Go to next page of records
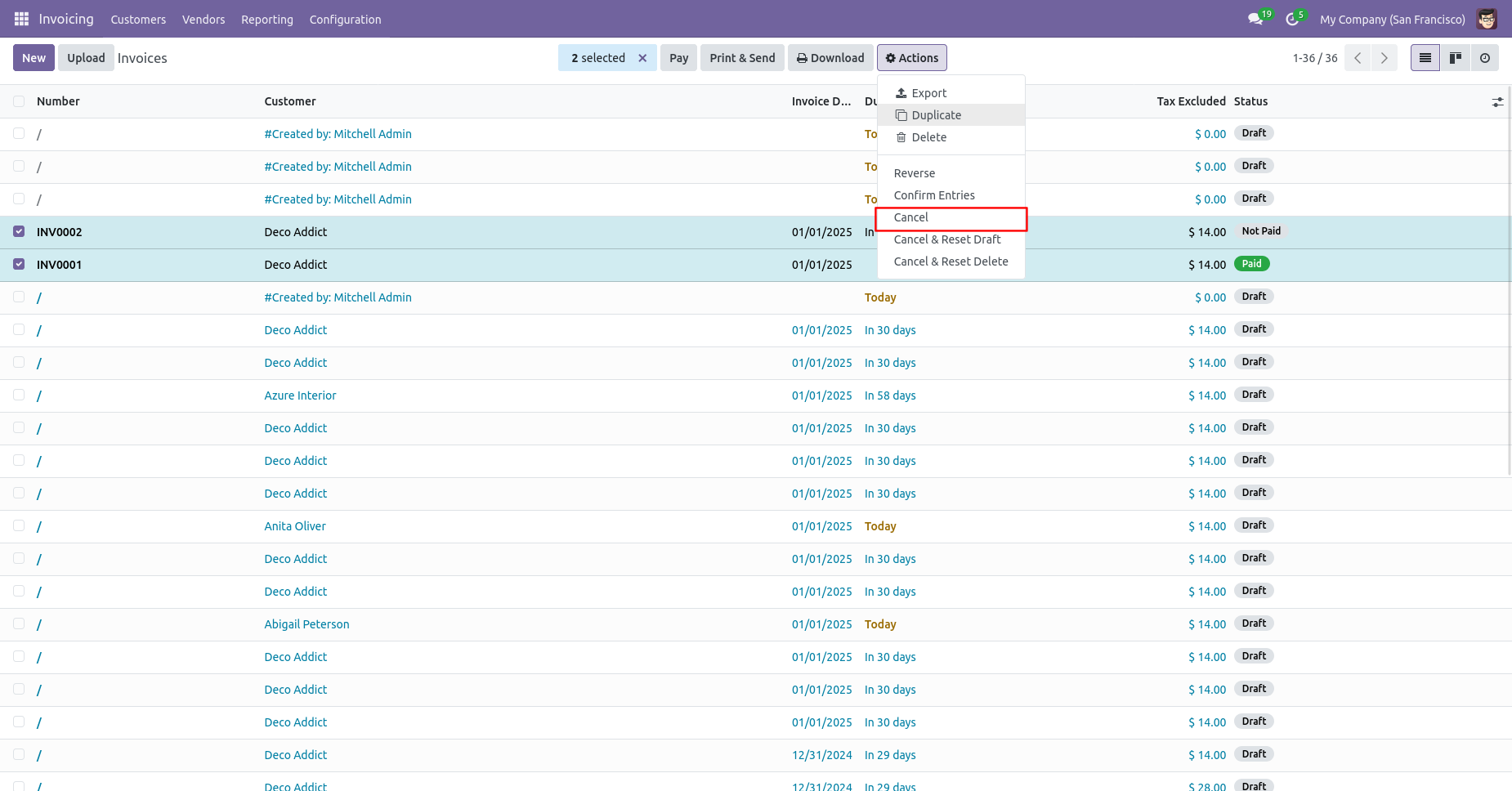This screenshot has width=1512, height=791. [x=1384, y=58]
